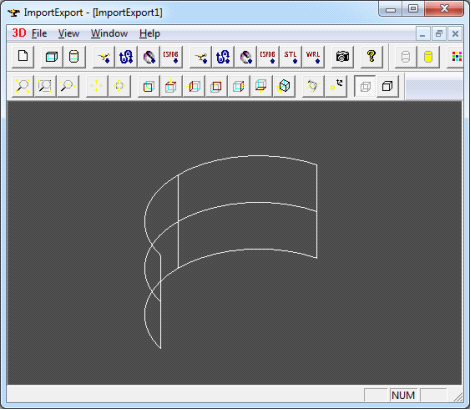The width and height of the screenshot is (471, 410).
Task: Create a box with the box icon
Action: click(52, 56)
